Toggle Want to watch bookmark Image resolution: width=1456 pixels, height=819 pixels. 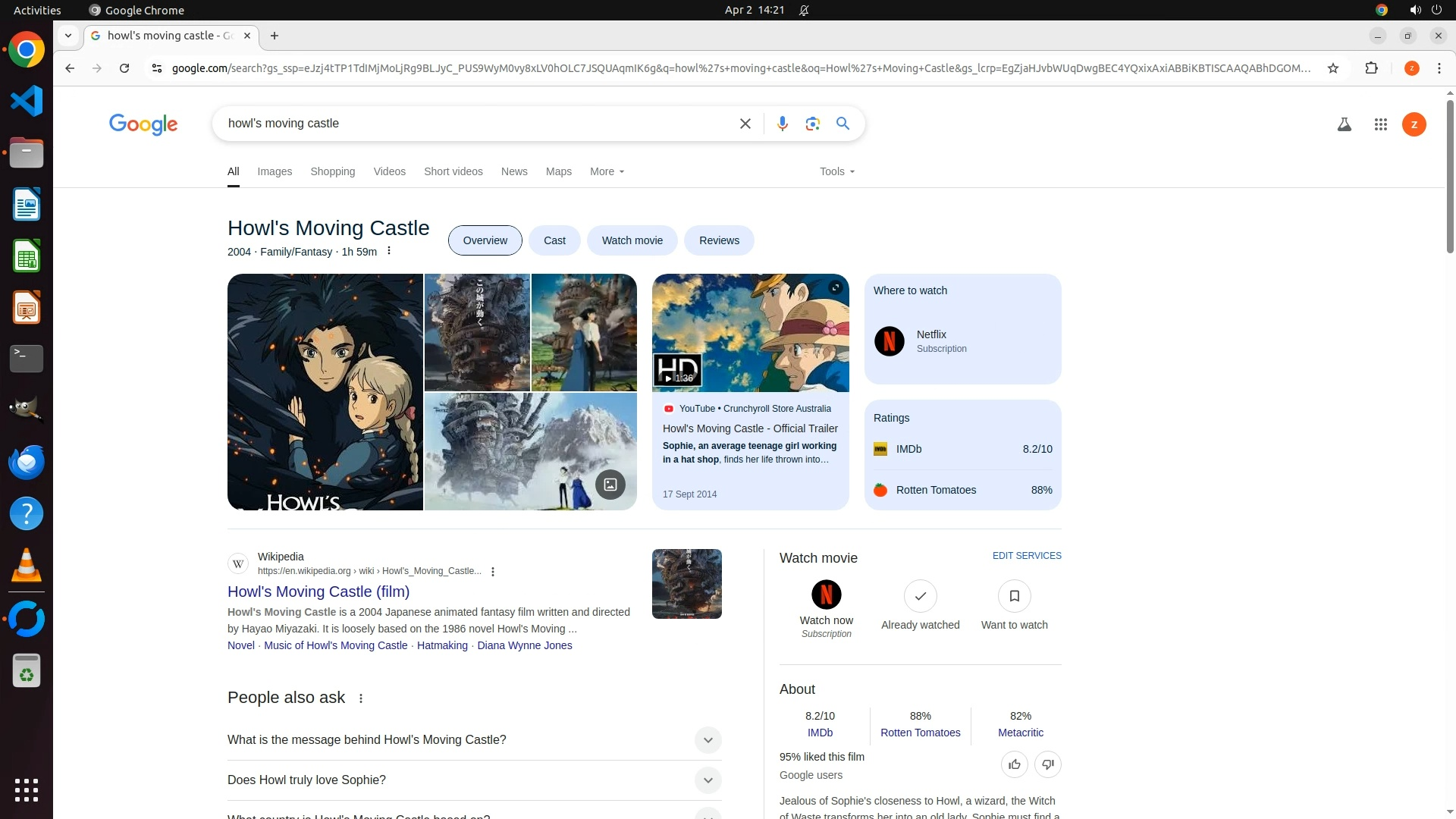click(1014, 596)
